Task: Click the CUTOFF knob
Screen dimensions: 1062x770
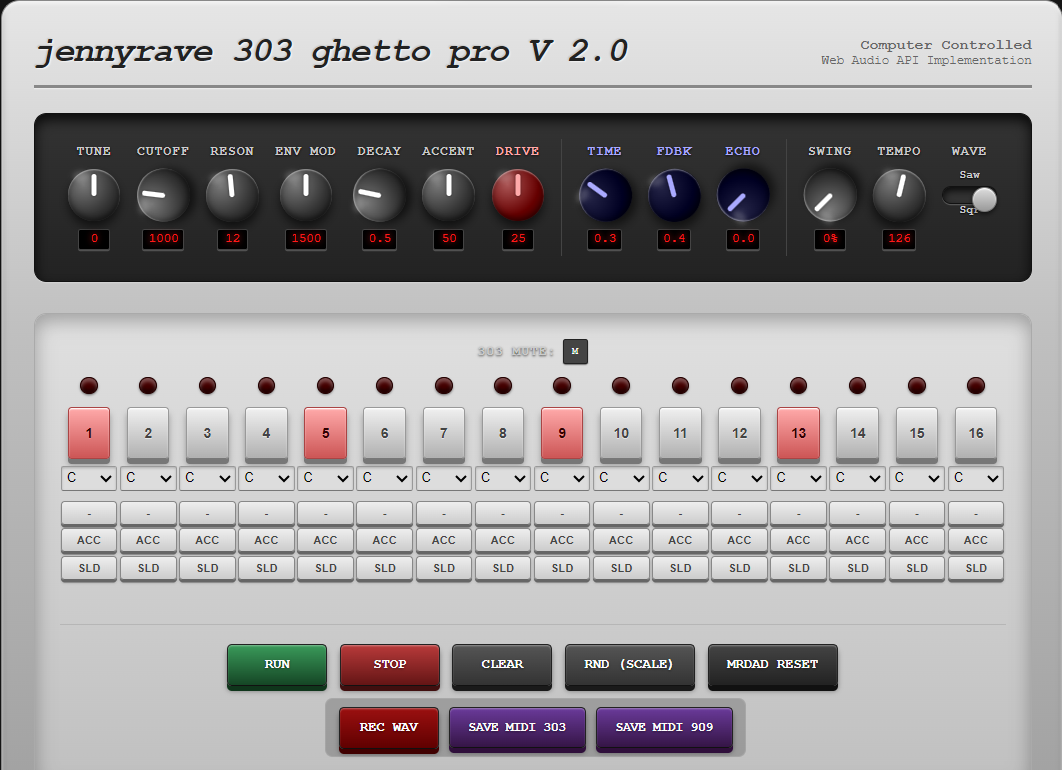Action: tap(163, 195)
